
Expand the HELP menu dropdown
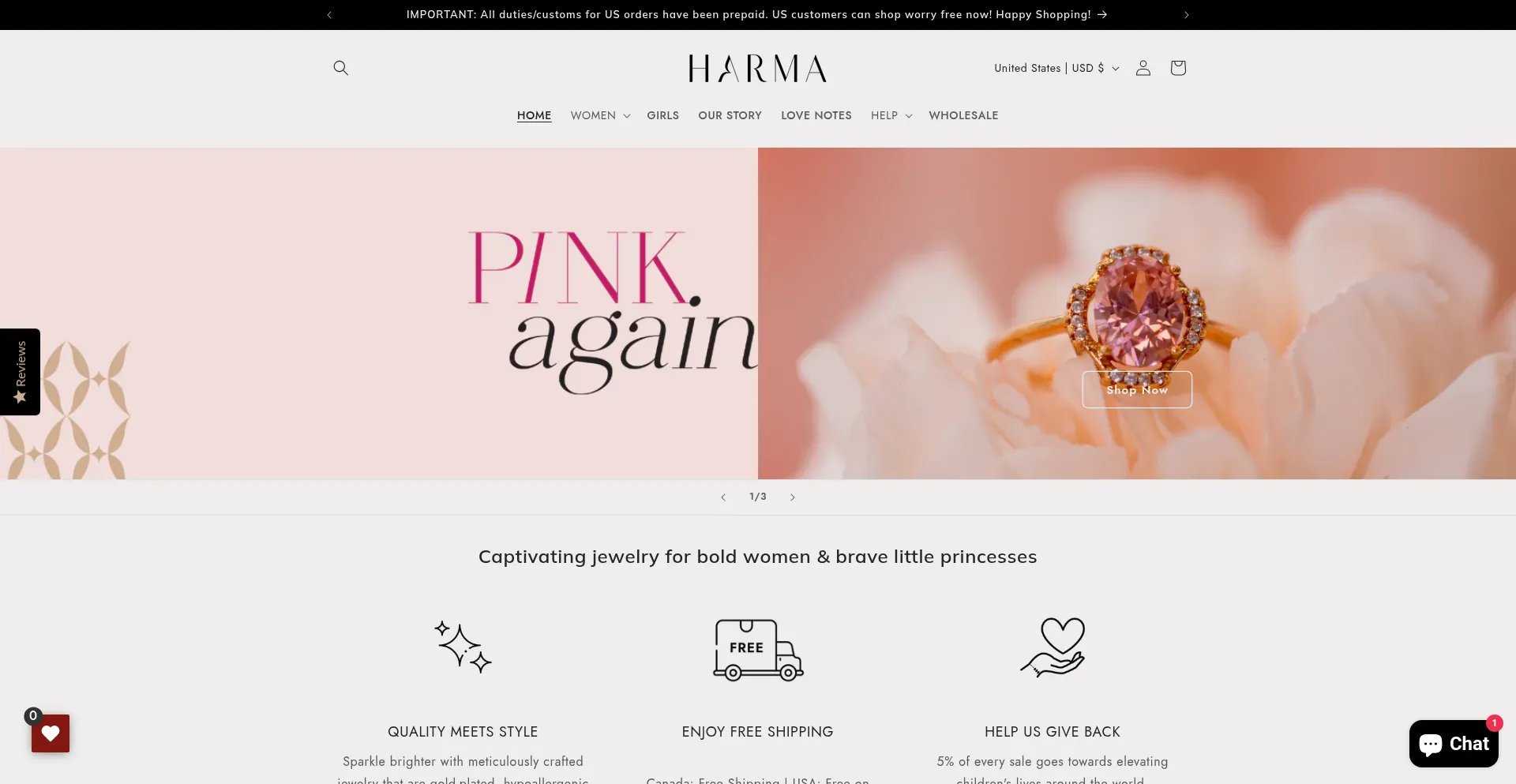(x=891, y=115)
